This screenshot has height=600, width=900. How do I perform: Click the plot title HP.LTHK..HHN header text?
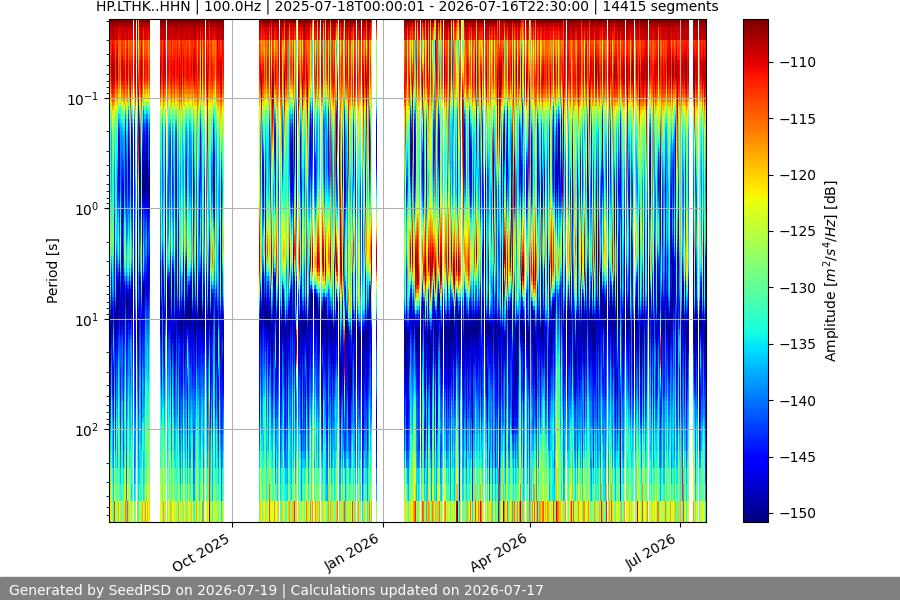click(407, 7)
